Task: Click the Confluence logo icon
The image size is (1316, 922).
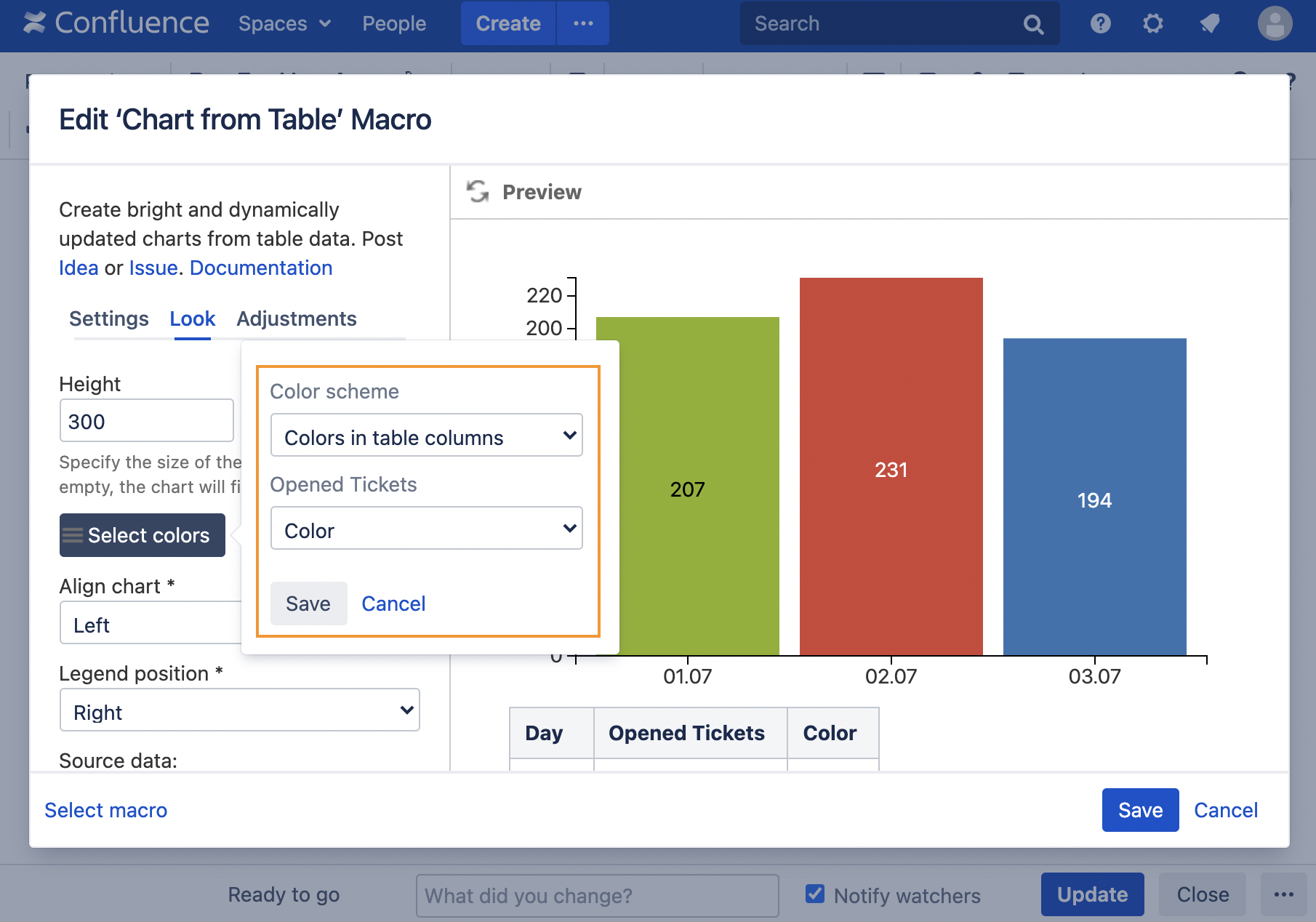Action: pos(34,23)
